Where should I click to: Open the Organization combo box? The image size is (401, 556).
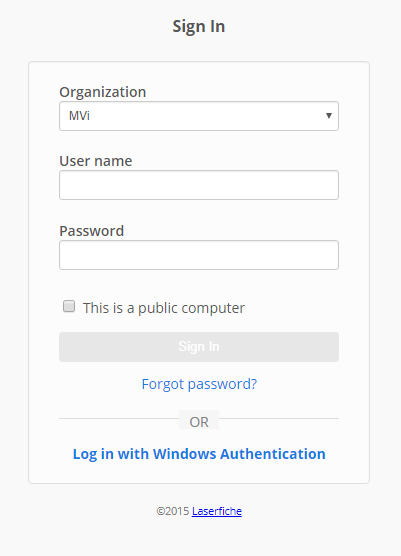(x=199, y=116)
